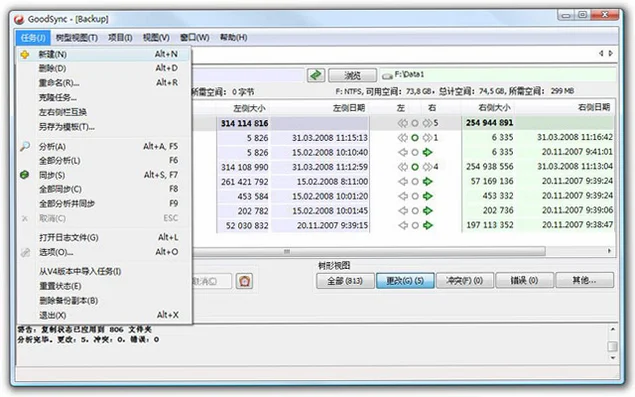The height and width of the screenshot is (397, 635).
Task: Click the right double arrow in the 31.03.2008 11:15:13 row
Action: pos(428,138)
